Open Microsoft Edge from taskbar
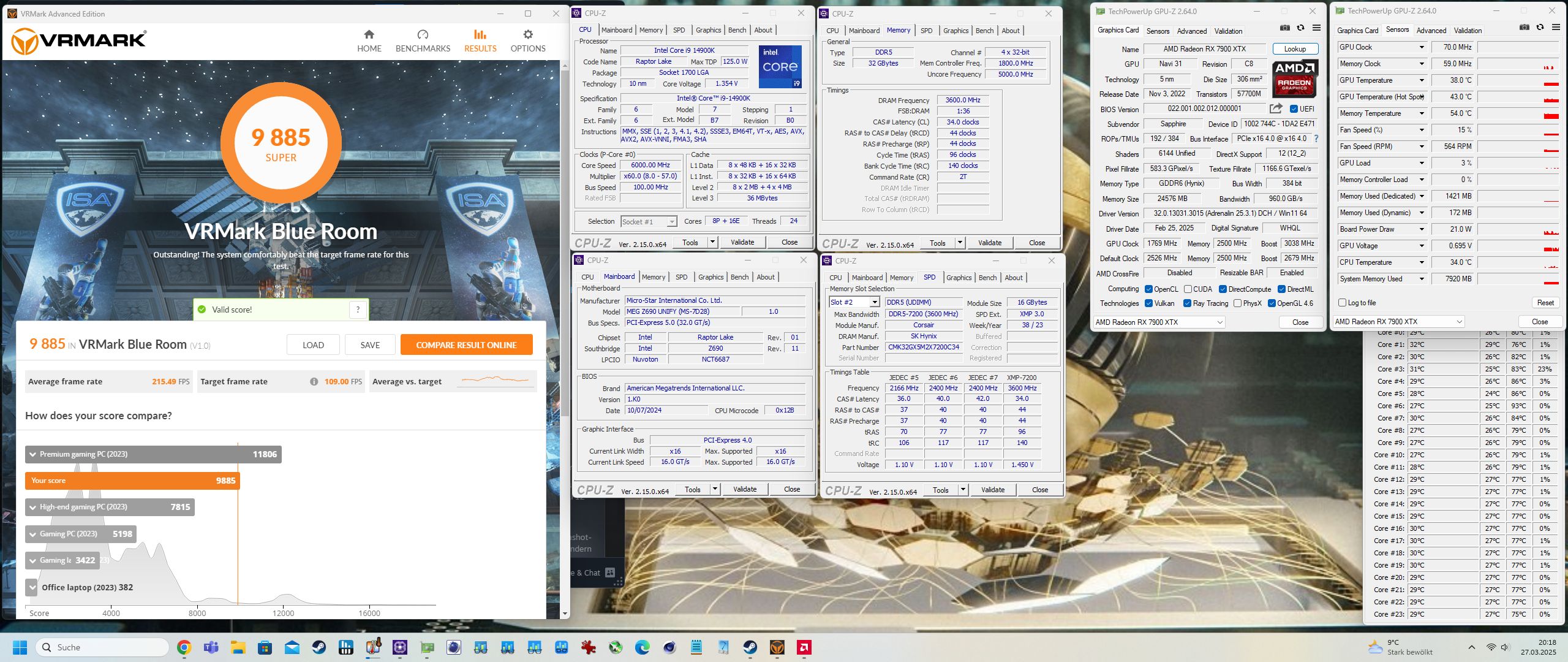The width and height of the screenshot is (1568, 662). click(x=643, y=647)
